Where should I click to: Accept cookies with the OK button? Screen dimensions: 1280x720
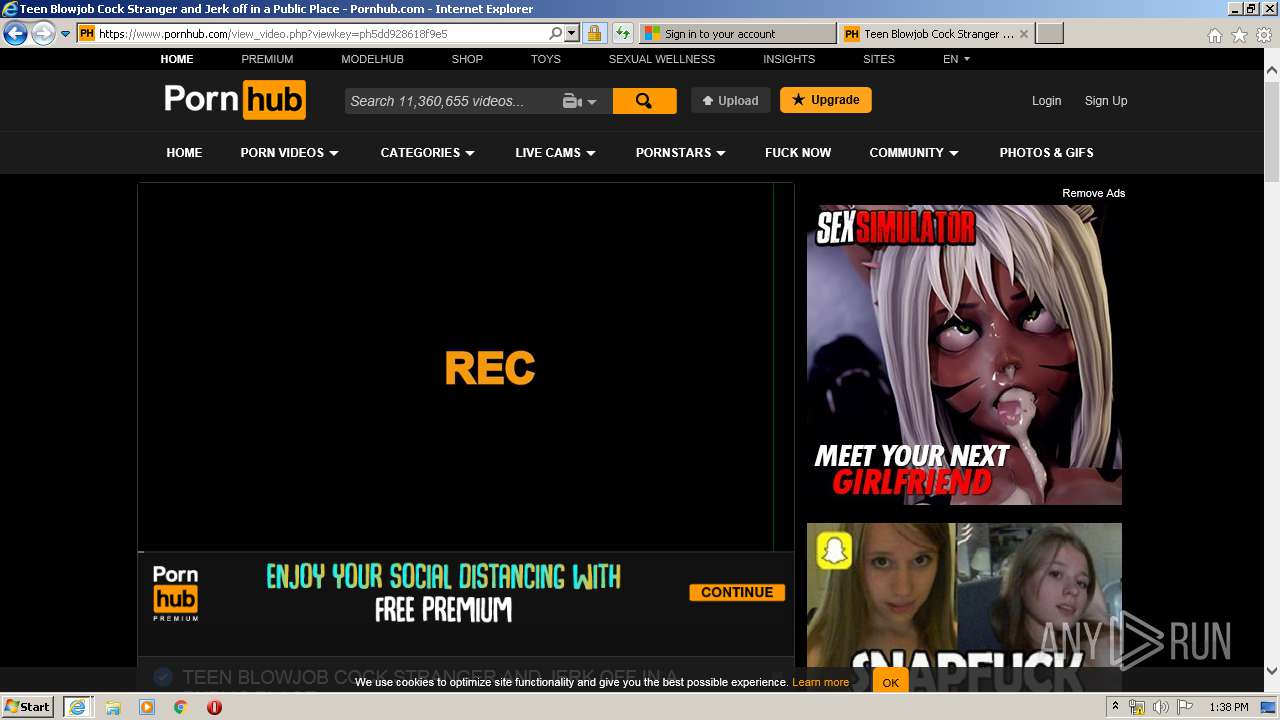point(890,682)
